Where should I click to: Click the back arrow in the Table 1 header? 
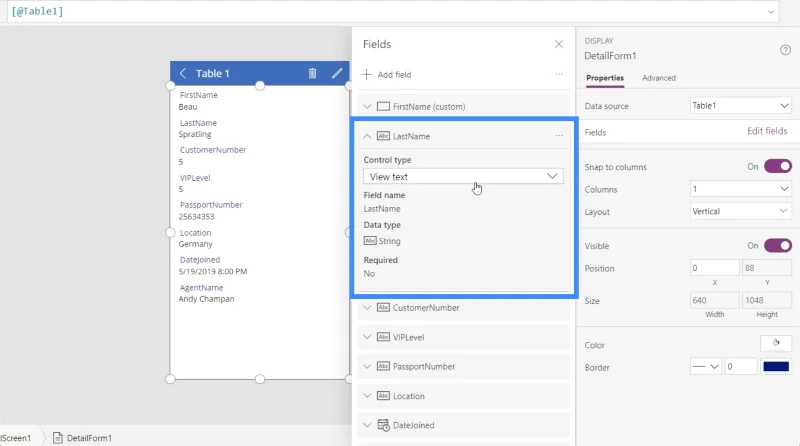(183, 73)
